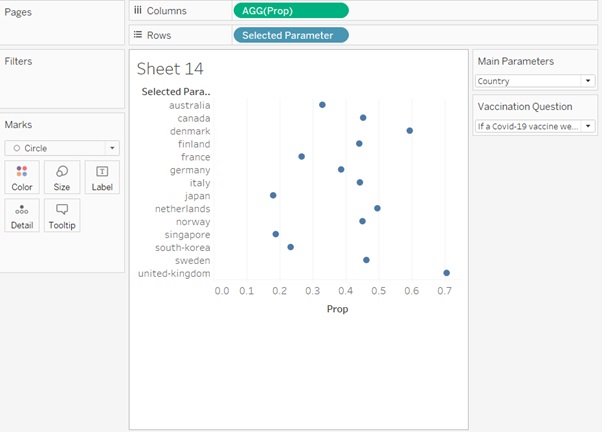
Task: Click the Pages shelf area
Action: point(62,25)
